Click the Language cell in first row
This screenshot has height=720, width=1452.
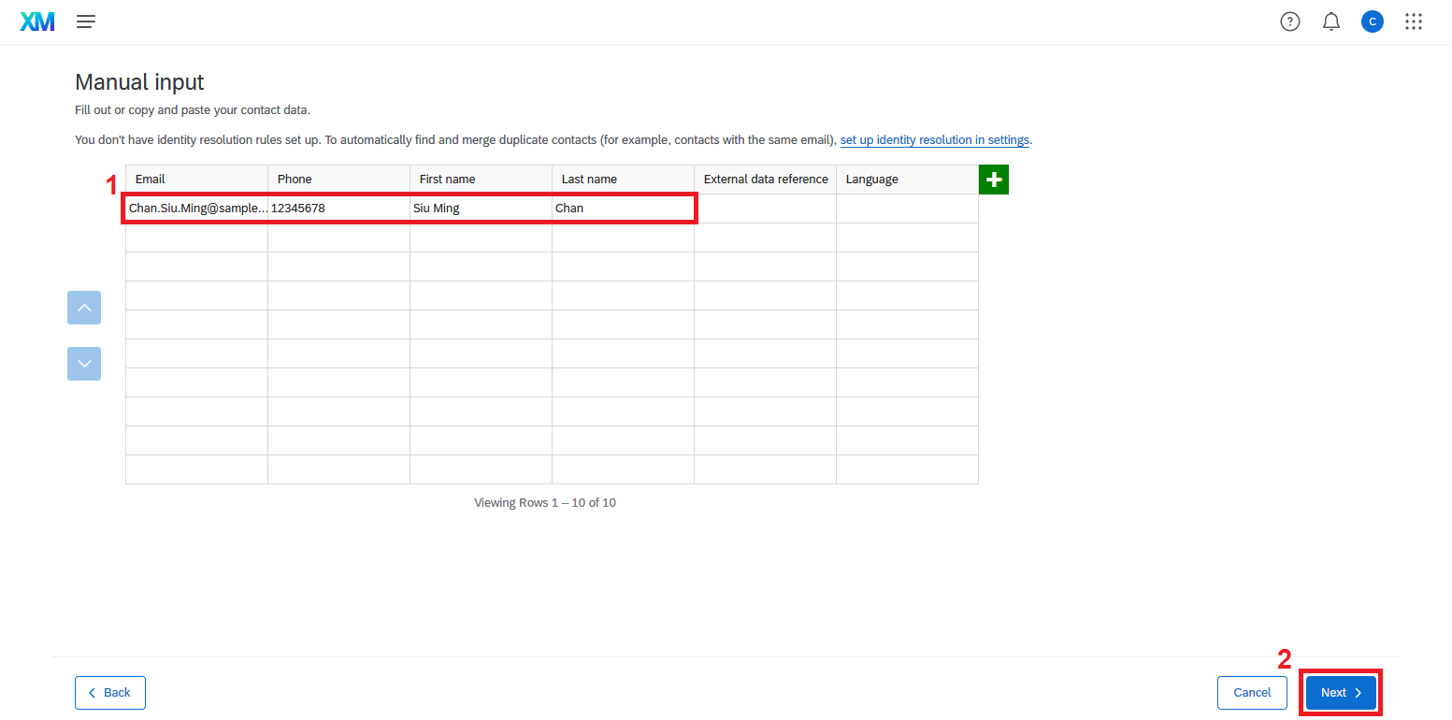coord(907,208)
